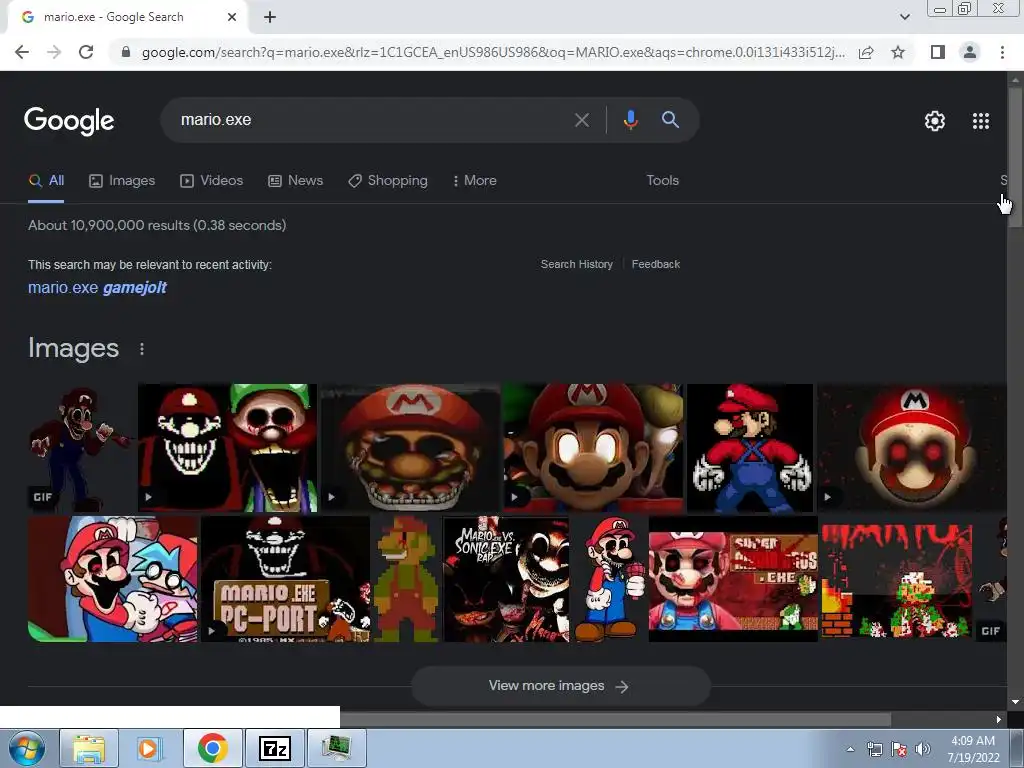Click the lock icon in address bar
Screen dimensions: 1024x768
pos(126,52)
